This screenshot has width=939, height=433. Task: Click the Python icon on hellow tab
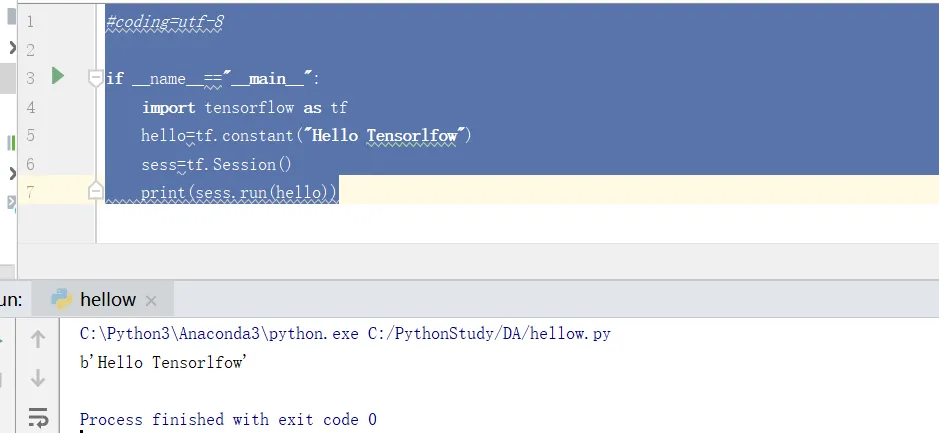click(62, 299)
